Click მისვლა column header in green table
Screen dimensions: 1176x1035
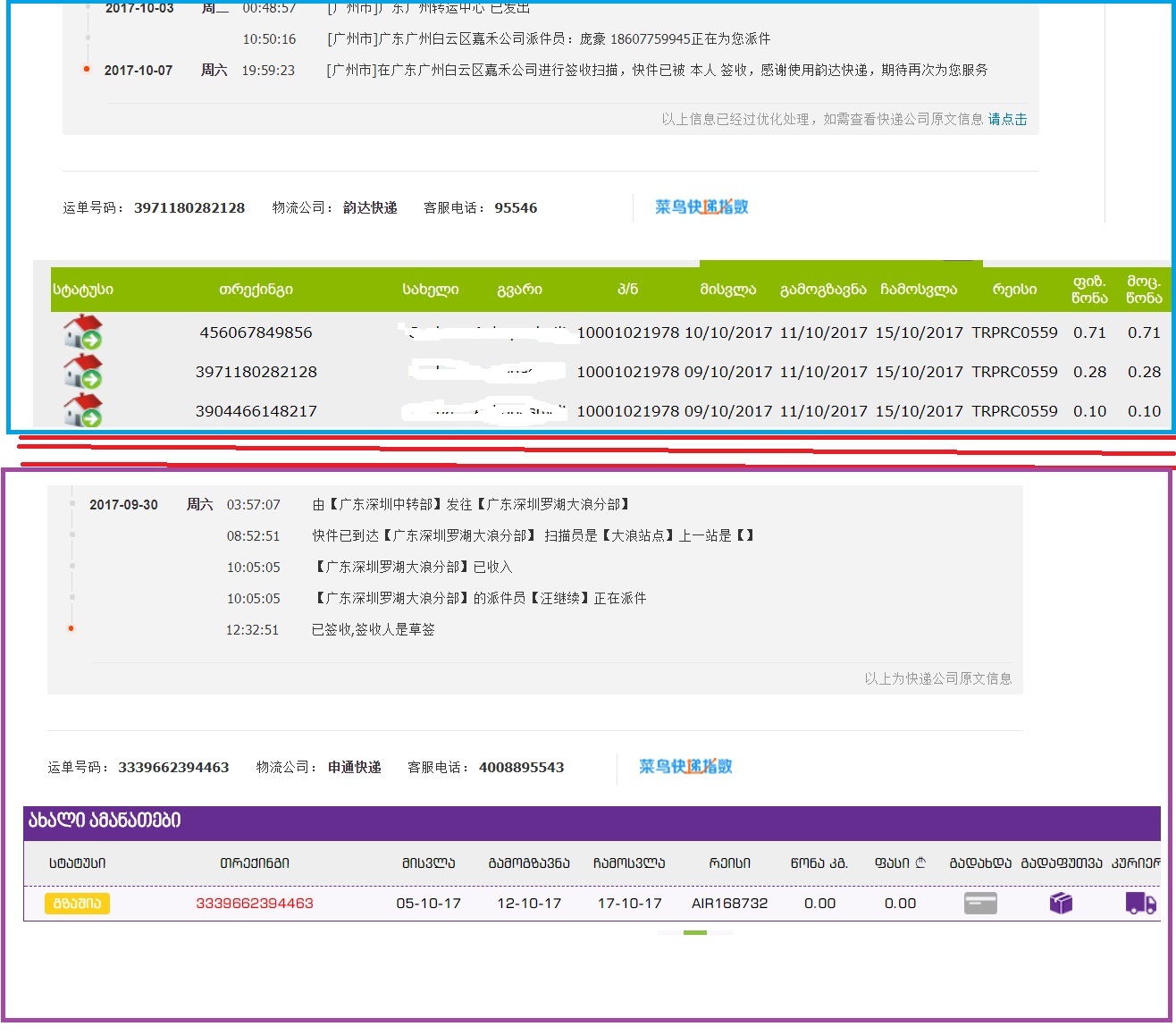tap(728, 290)
